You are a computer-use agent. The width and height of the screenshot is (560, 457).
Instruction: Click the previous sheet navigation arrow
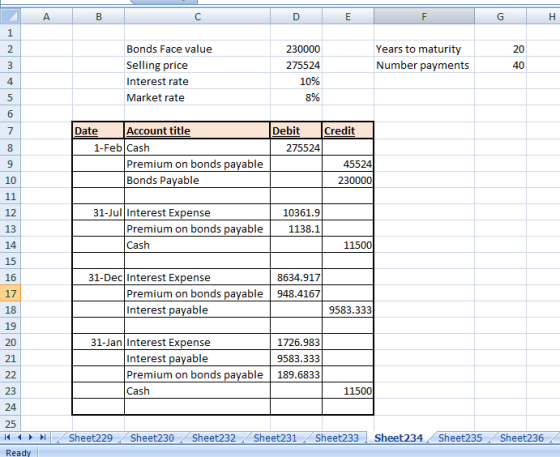19,437
